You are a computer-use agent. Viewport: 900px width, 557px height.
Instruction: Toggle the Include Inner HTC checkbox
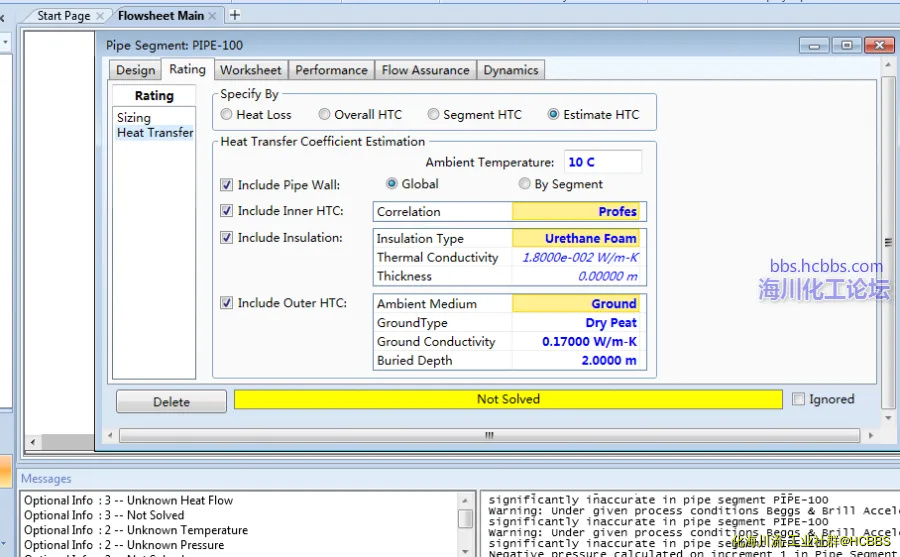coord(227,211)
